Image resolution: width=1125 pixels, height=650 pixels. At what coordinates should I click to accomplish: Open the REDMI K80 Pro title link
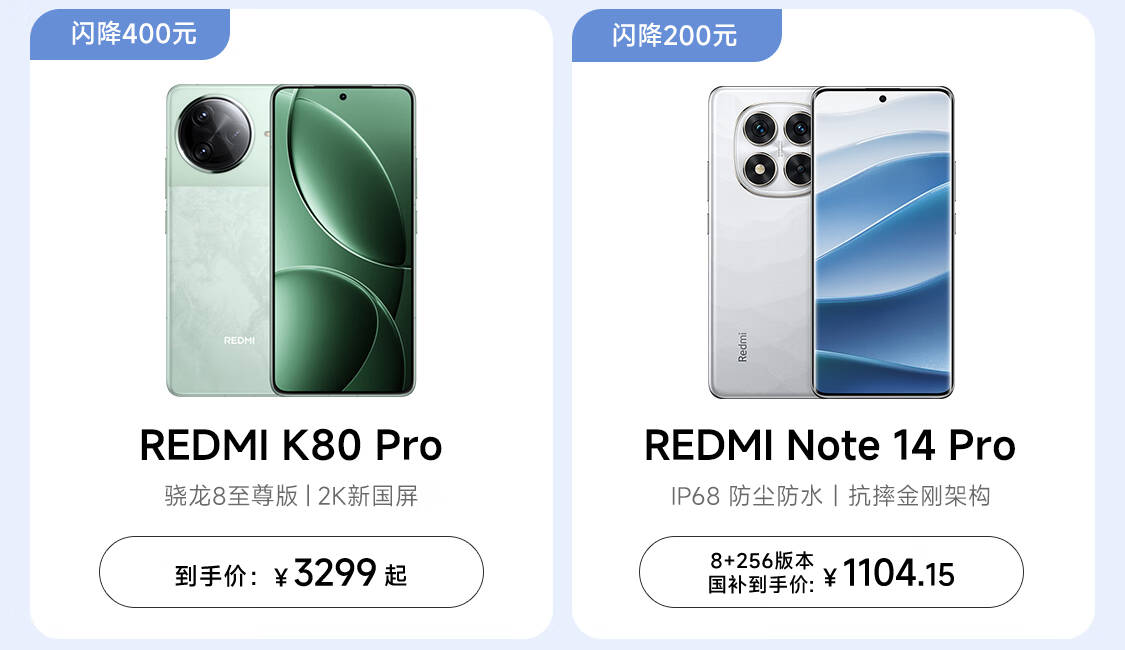click(291, 446)
